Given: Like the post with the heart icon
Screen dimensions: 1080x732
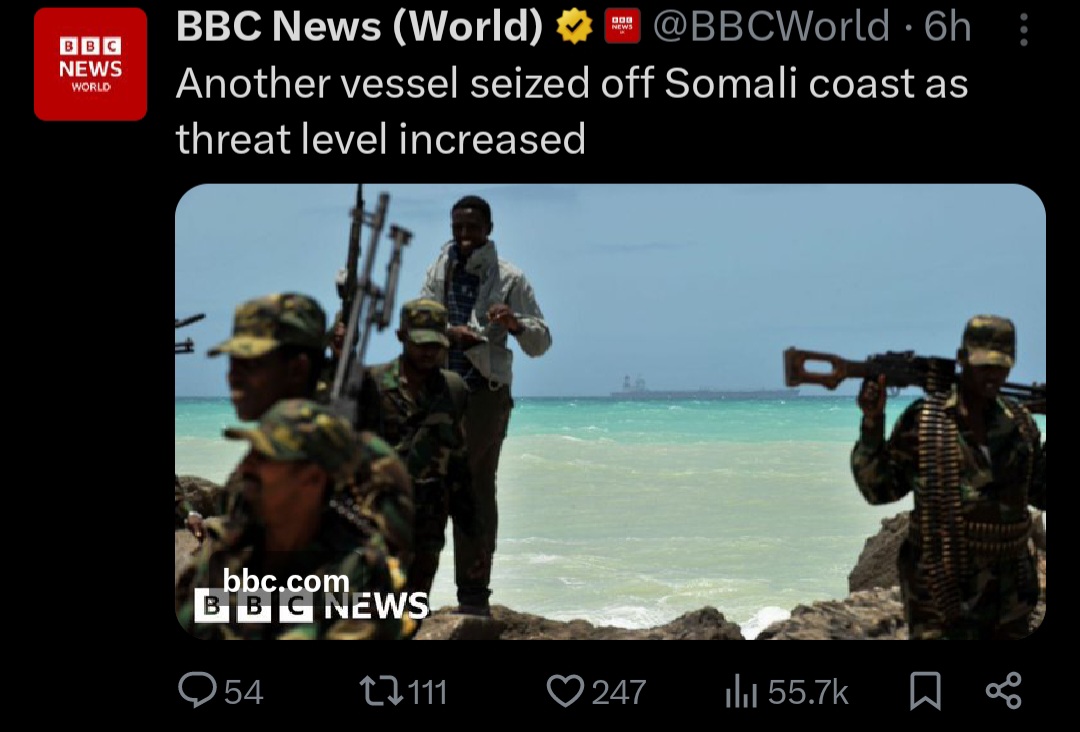Looking at the screenshot, I should [565, 691].
